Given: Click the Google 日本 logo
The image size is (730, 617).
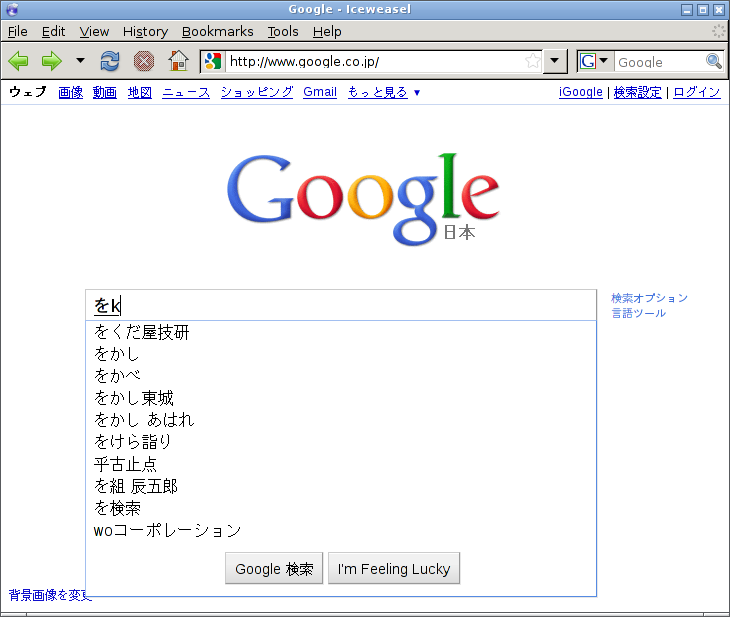Looking at the screenshot, I should 363,199.
